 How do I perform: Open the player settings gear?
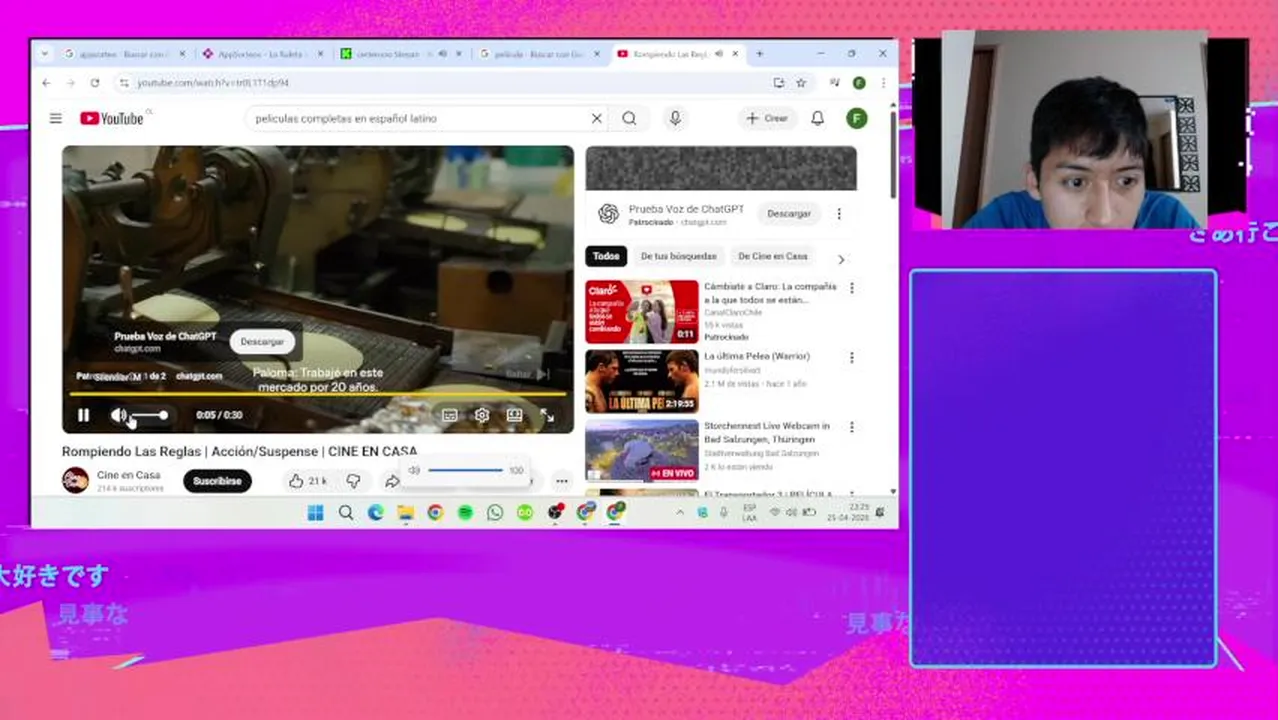pyautogui.click(x=482, y=415)
